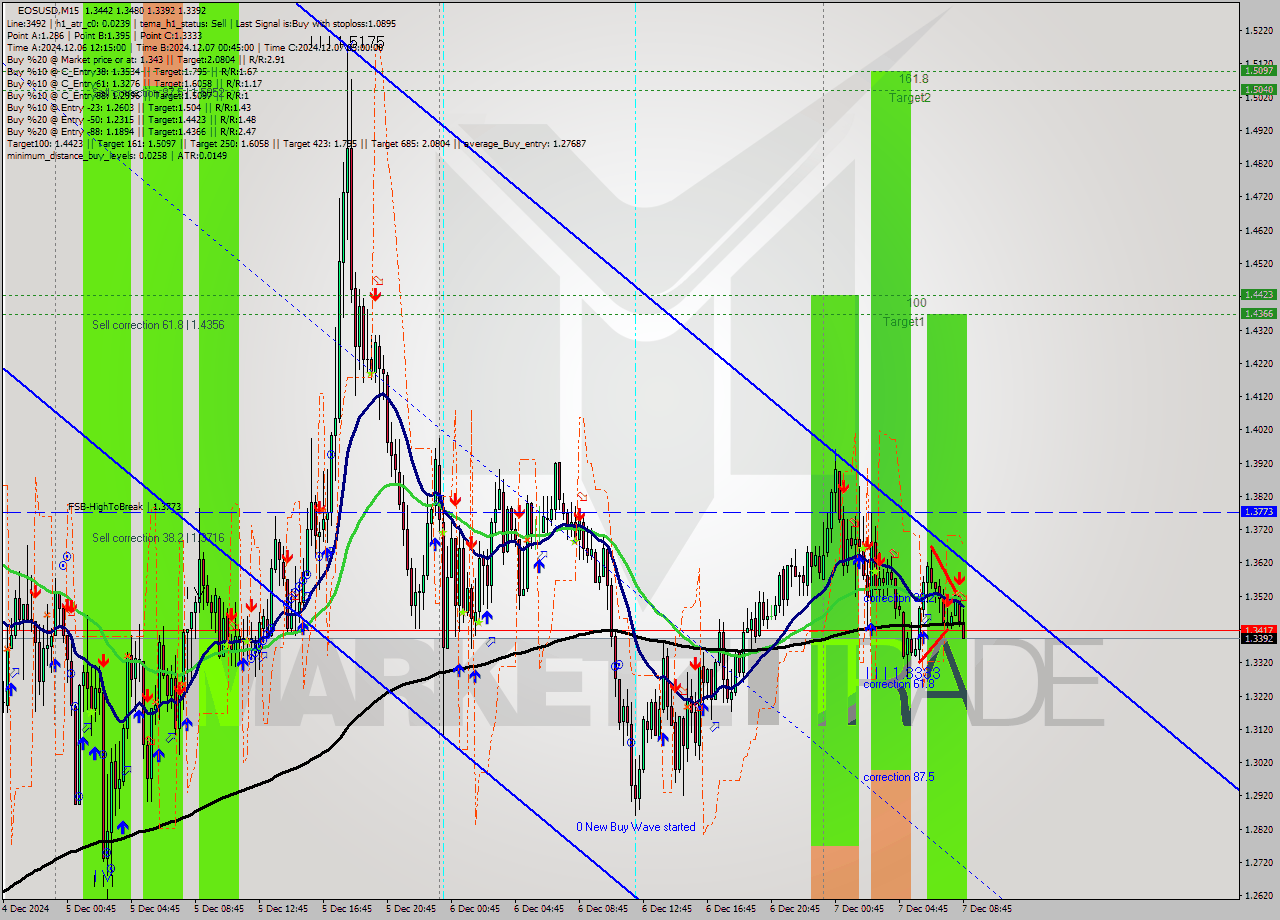This screenshot has width=1280, height=920.
Task: Select the 'Sell correction 38.2 | 1.3716' label
Action: pyautogui.click(x=158, y=538)
